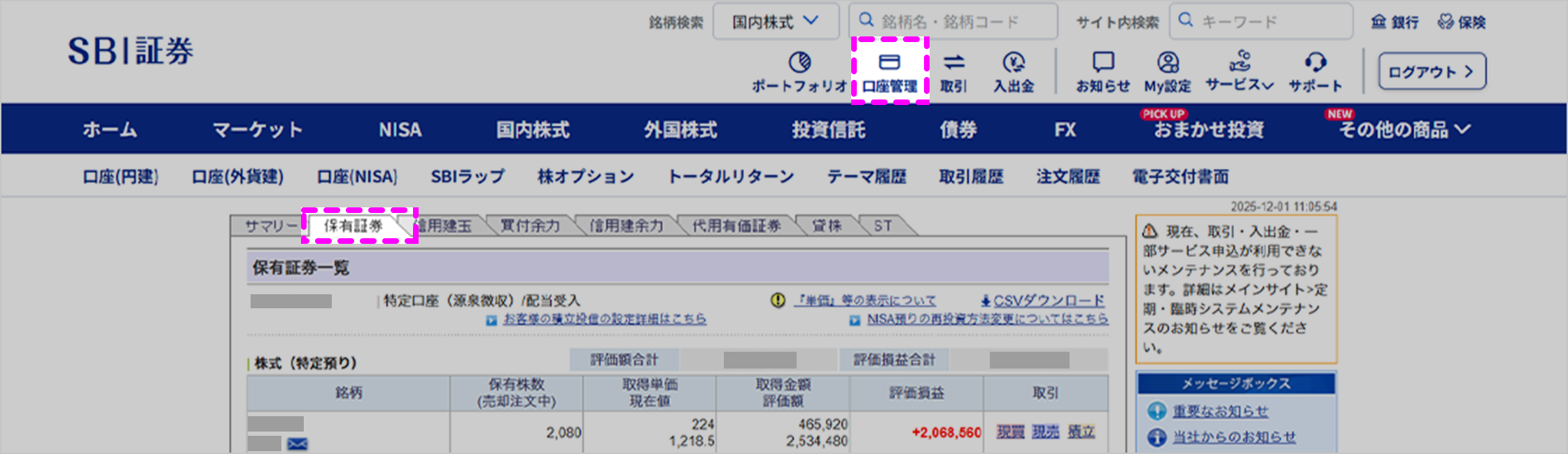1568x454 pixels.
Task: Open the 外国株式 menu
Action: click(680, 130)
